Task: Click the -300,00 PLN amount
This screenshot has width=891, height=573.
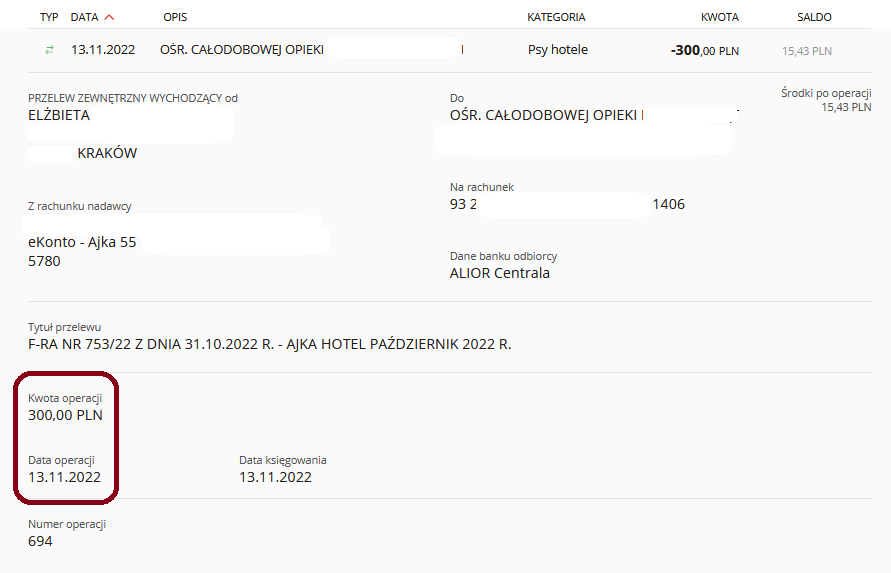Action: 705,51
